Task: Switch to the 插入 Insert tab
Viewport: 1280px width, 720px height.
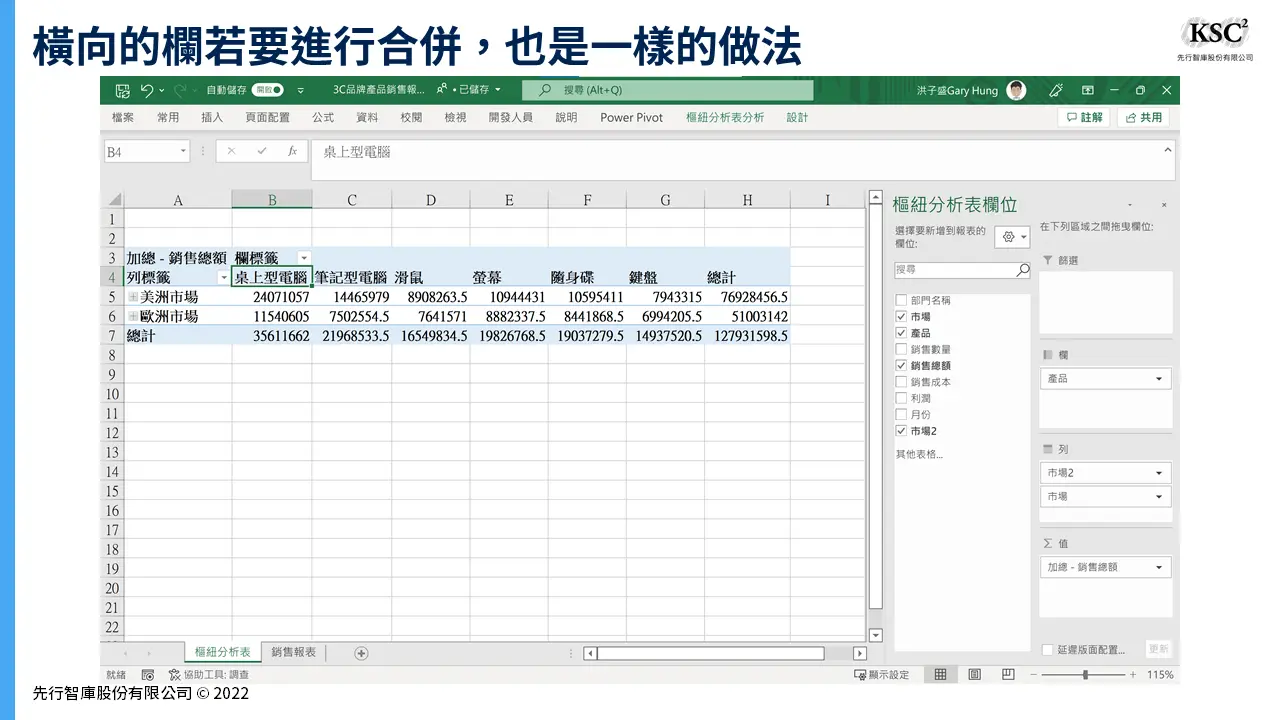Action: coord(212,117)
